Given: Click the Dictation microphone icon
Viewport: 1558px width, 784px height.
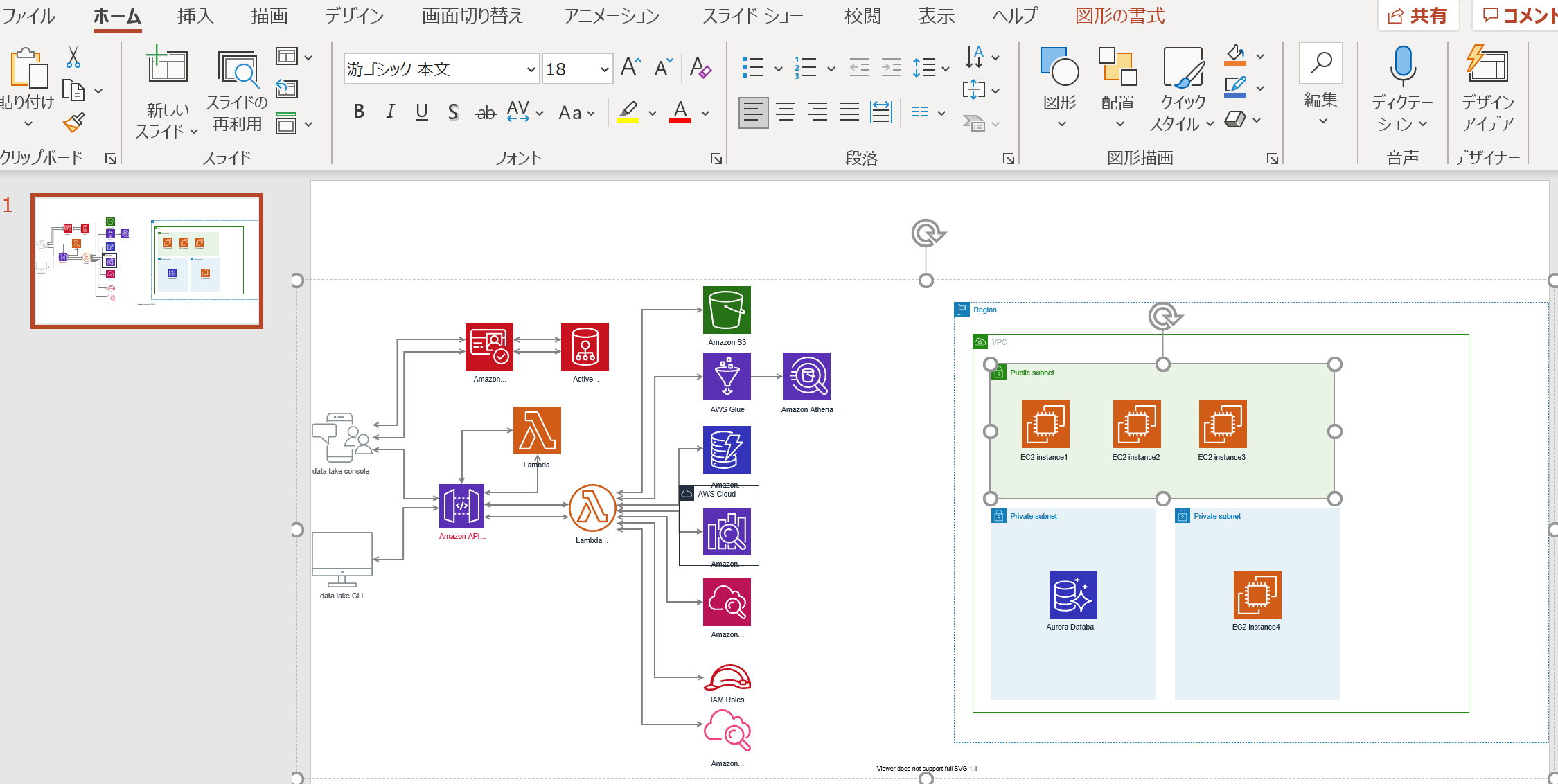Looking at the screenshot, I should pyautogui.click(x=1403, y=66).
